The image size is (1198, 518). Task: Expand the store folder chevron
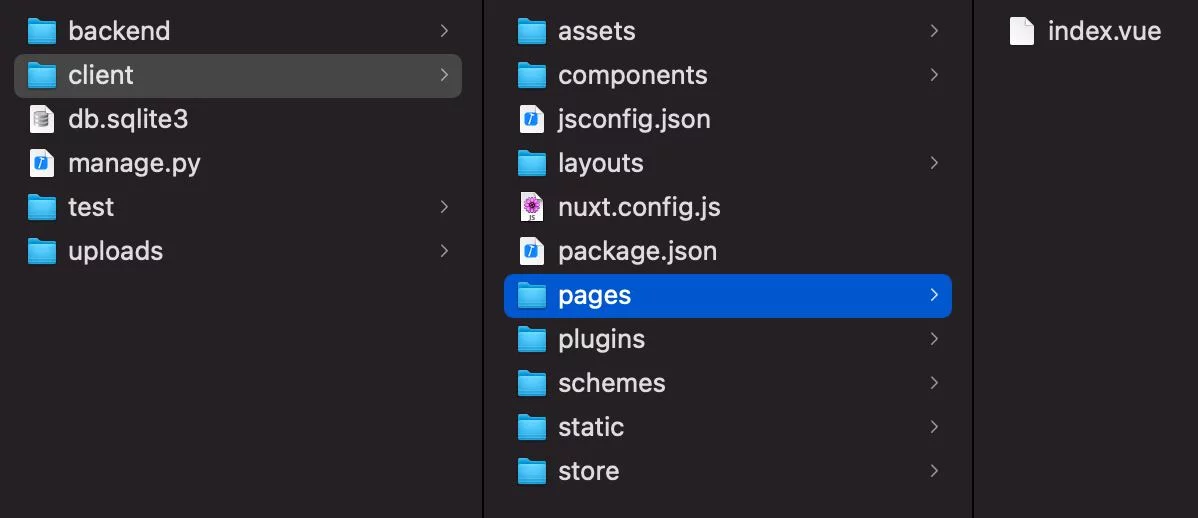[934, 471]
